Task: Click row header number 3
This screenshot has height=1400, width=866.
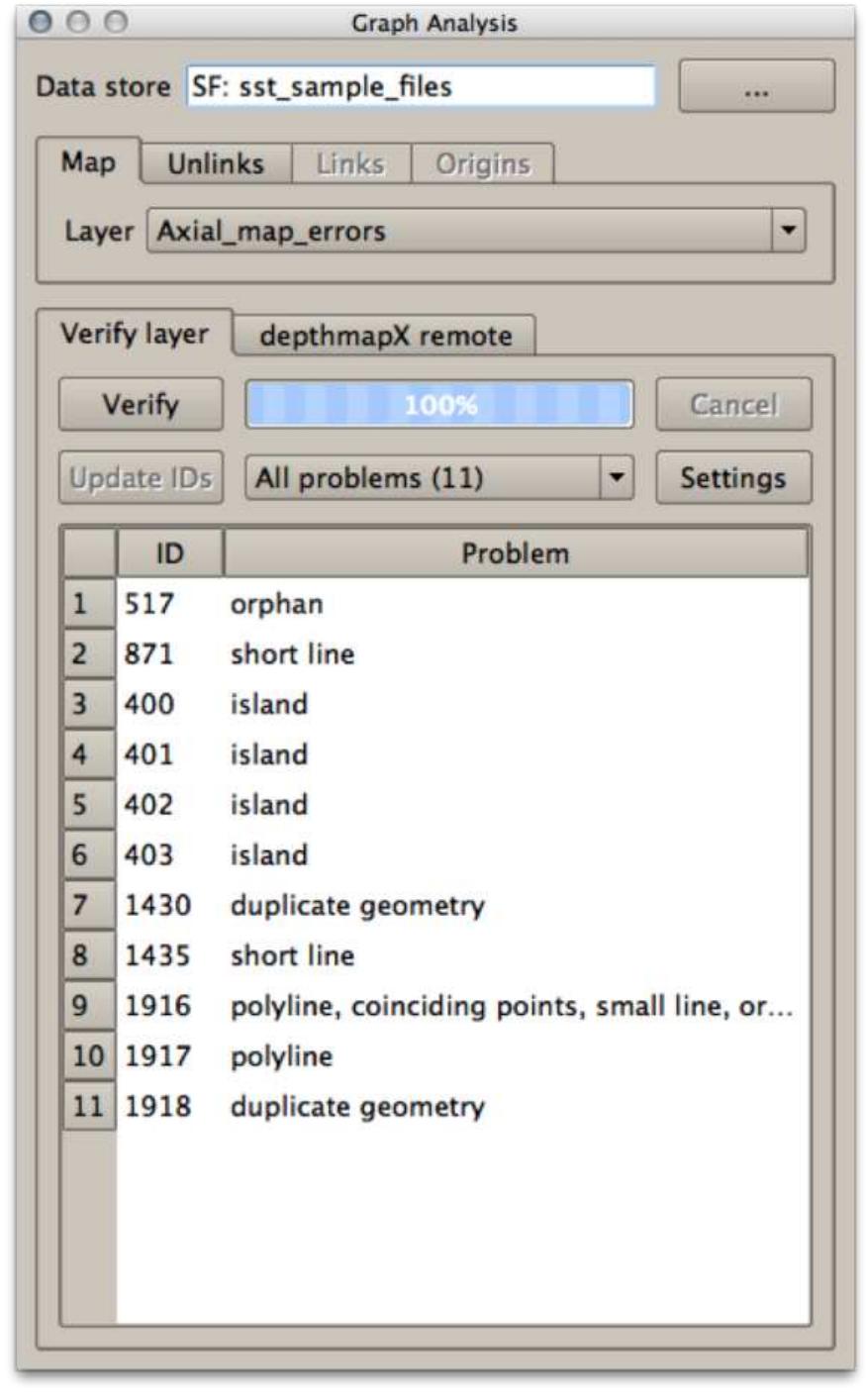Action: (x=89, y=705)
